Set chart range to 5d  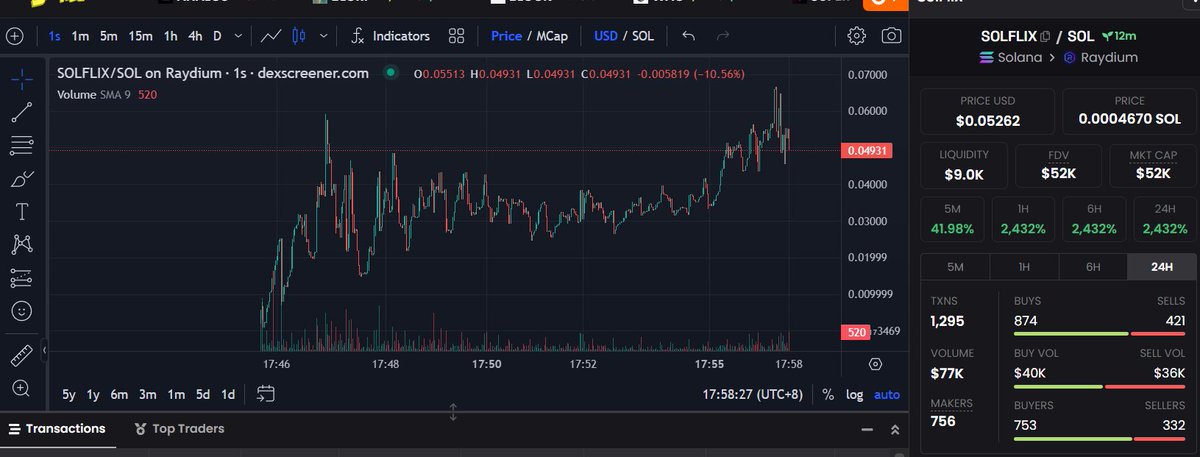pos(203,394)
